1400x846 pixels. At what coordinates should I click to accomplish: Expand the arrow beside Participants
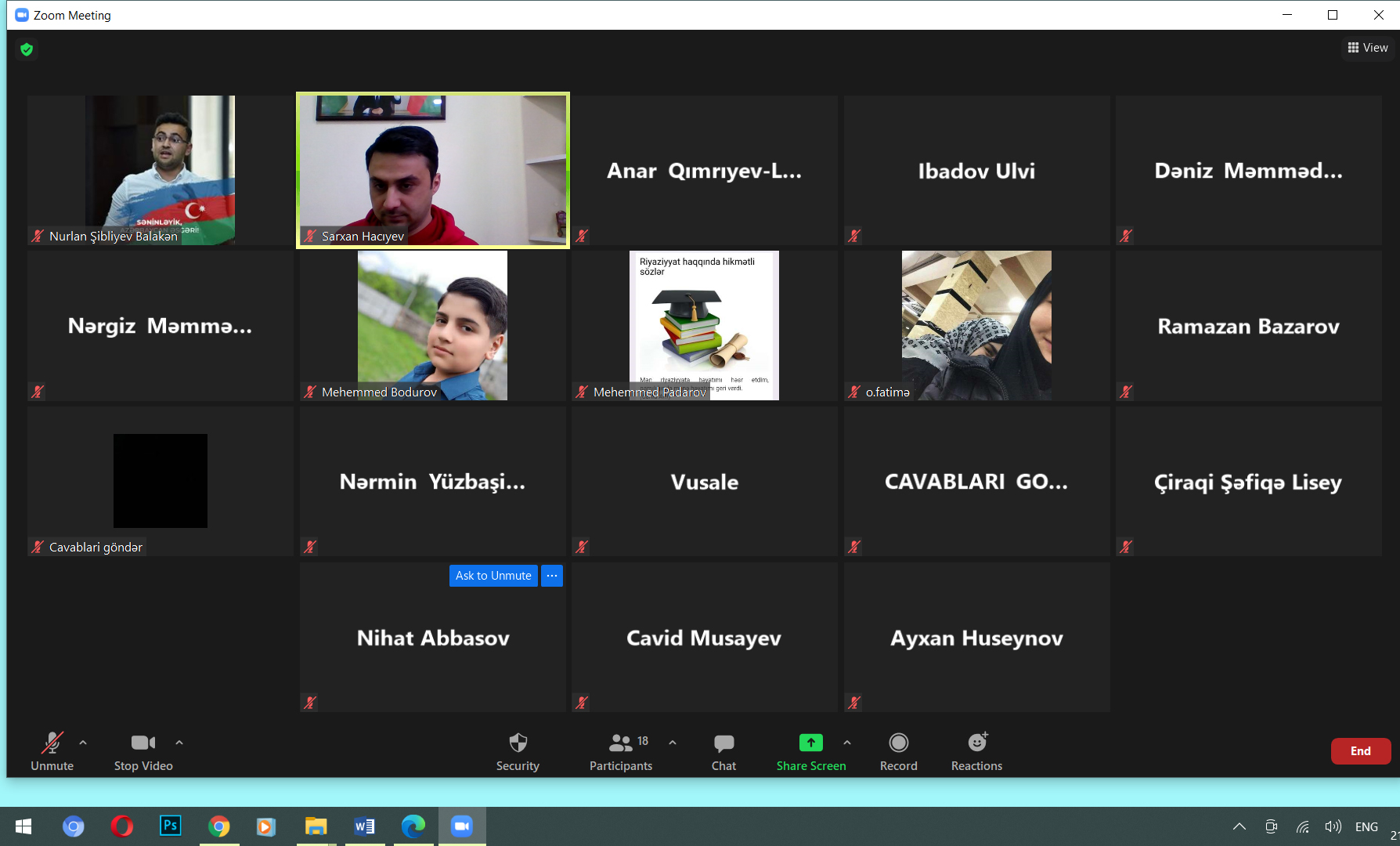673,743
